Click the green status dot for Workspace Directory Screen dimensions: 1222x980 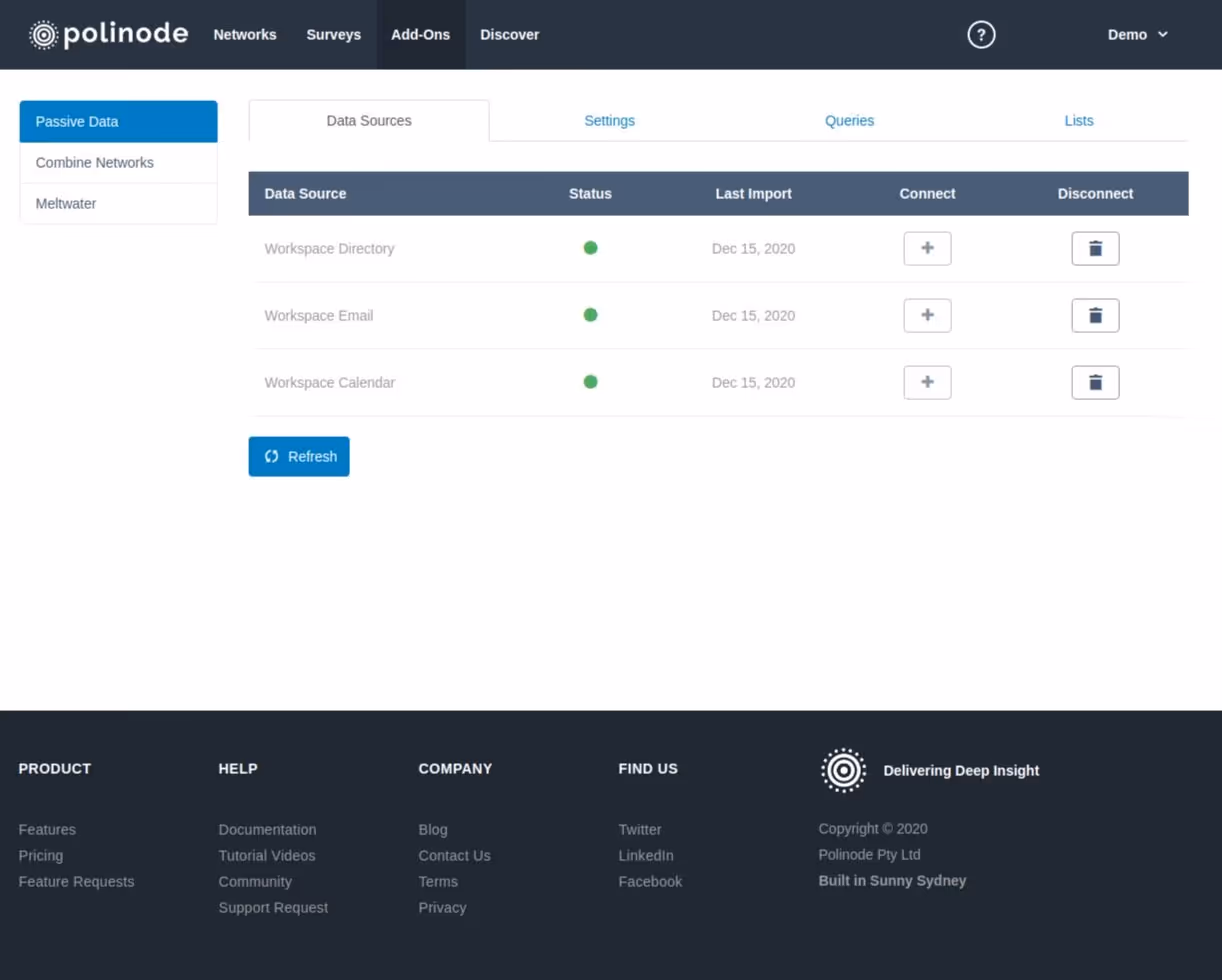590,248
